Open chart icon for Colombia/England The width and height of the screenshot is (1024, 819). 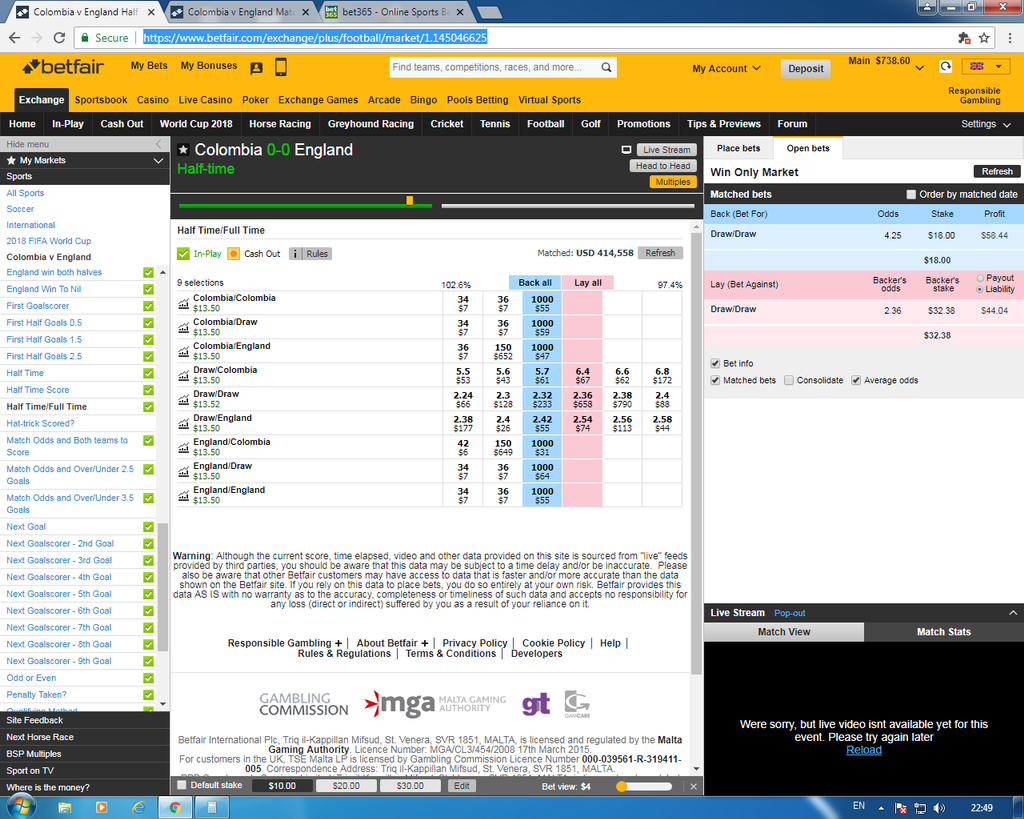(184, 351)
